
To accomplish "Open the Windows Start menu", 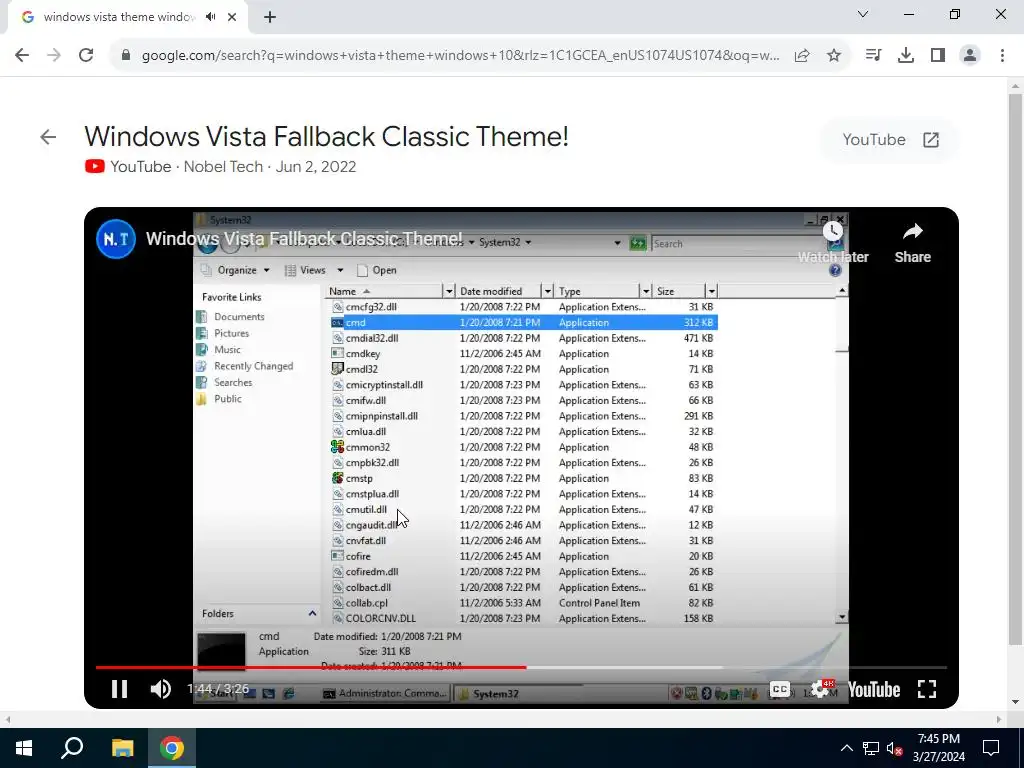I will click(x=24, y=748).
